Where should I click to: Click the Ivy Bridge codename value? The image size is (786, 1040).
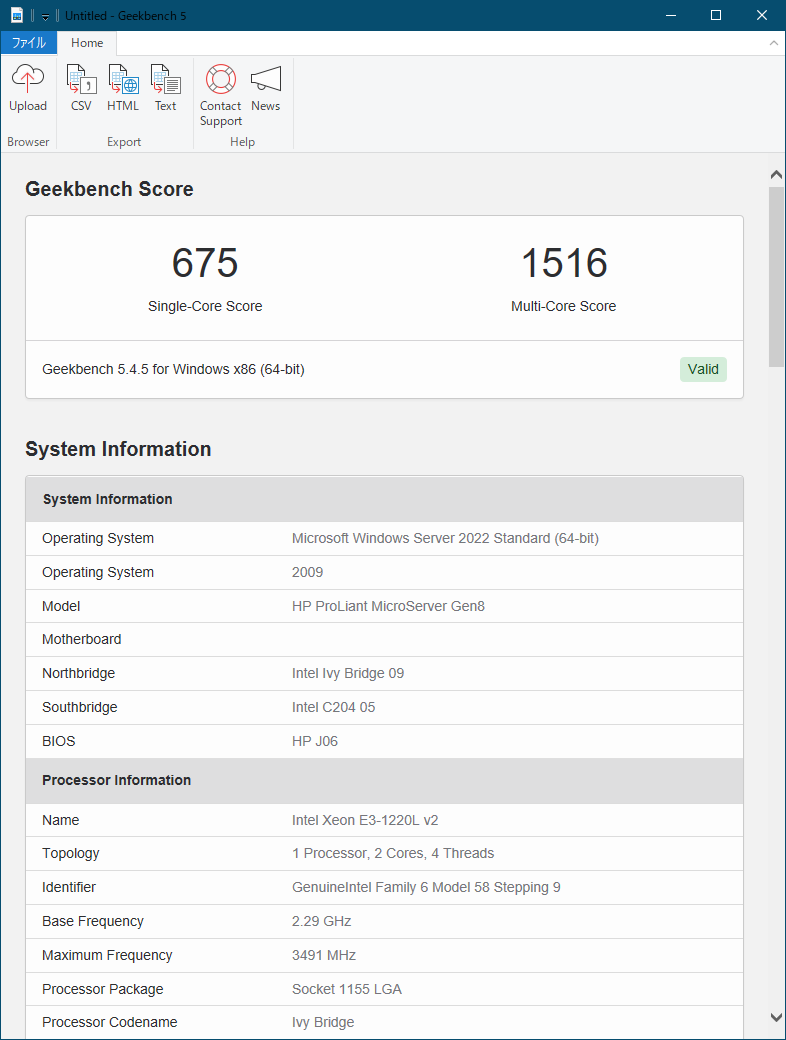coord(322,1022)
